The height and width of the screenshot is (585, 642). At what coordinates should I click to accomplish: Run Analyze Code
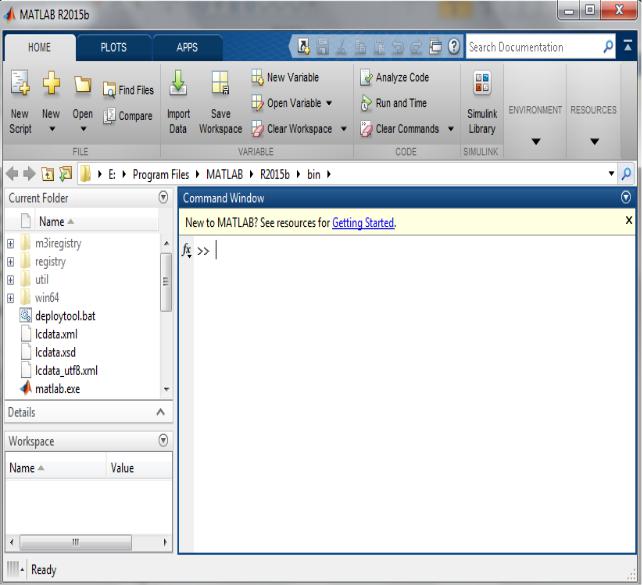pos(394,77)
